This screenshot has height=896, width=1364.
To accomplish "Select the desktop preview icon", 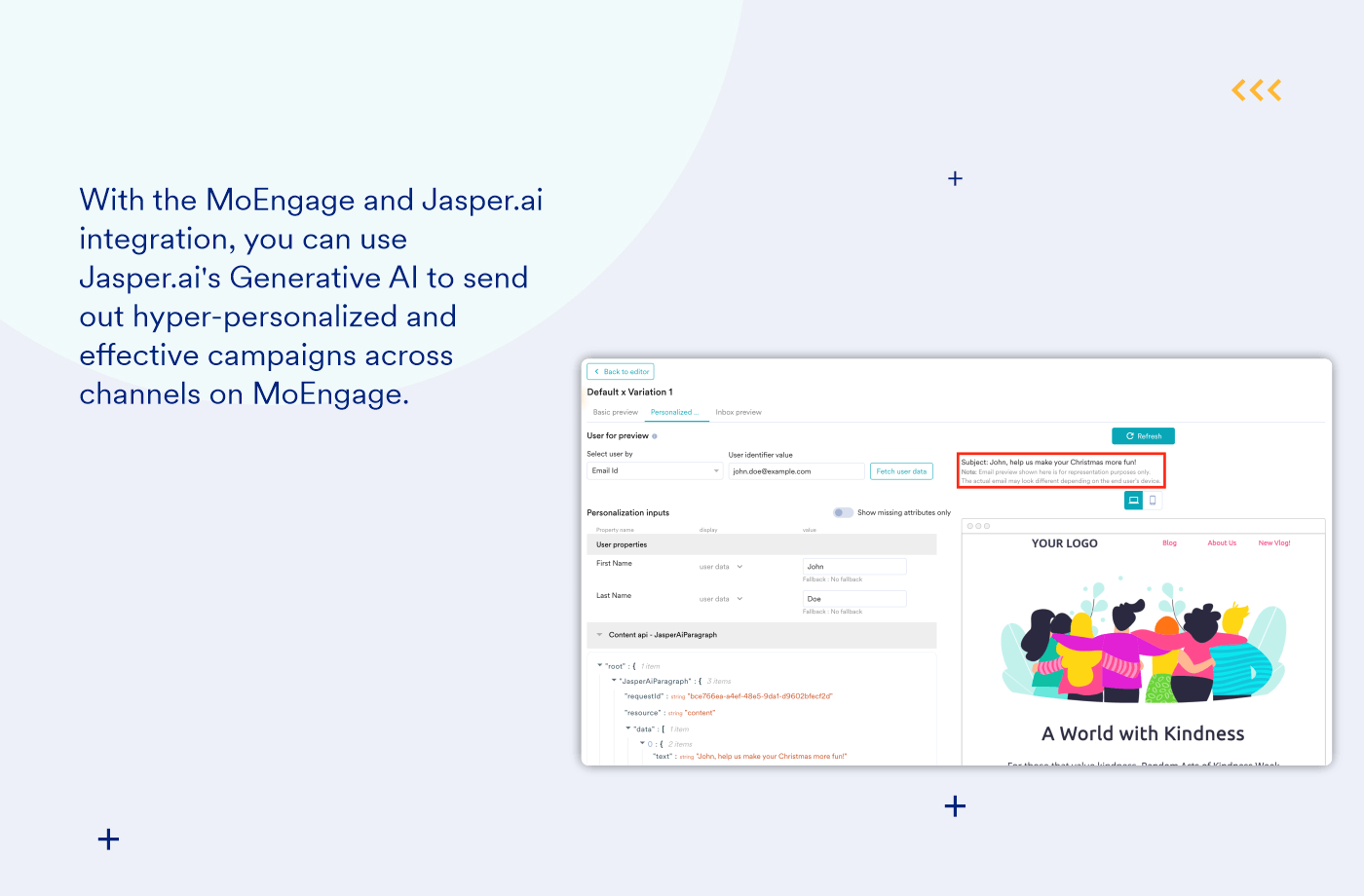I will pyautogui.click(x=1133, y=501).
